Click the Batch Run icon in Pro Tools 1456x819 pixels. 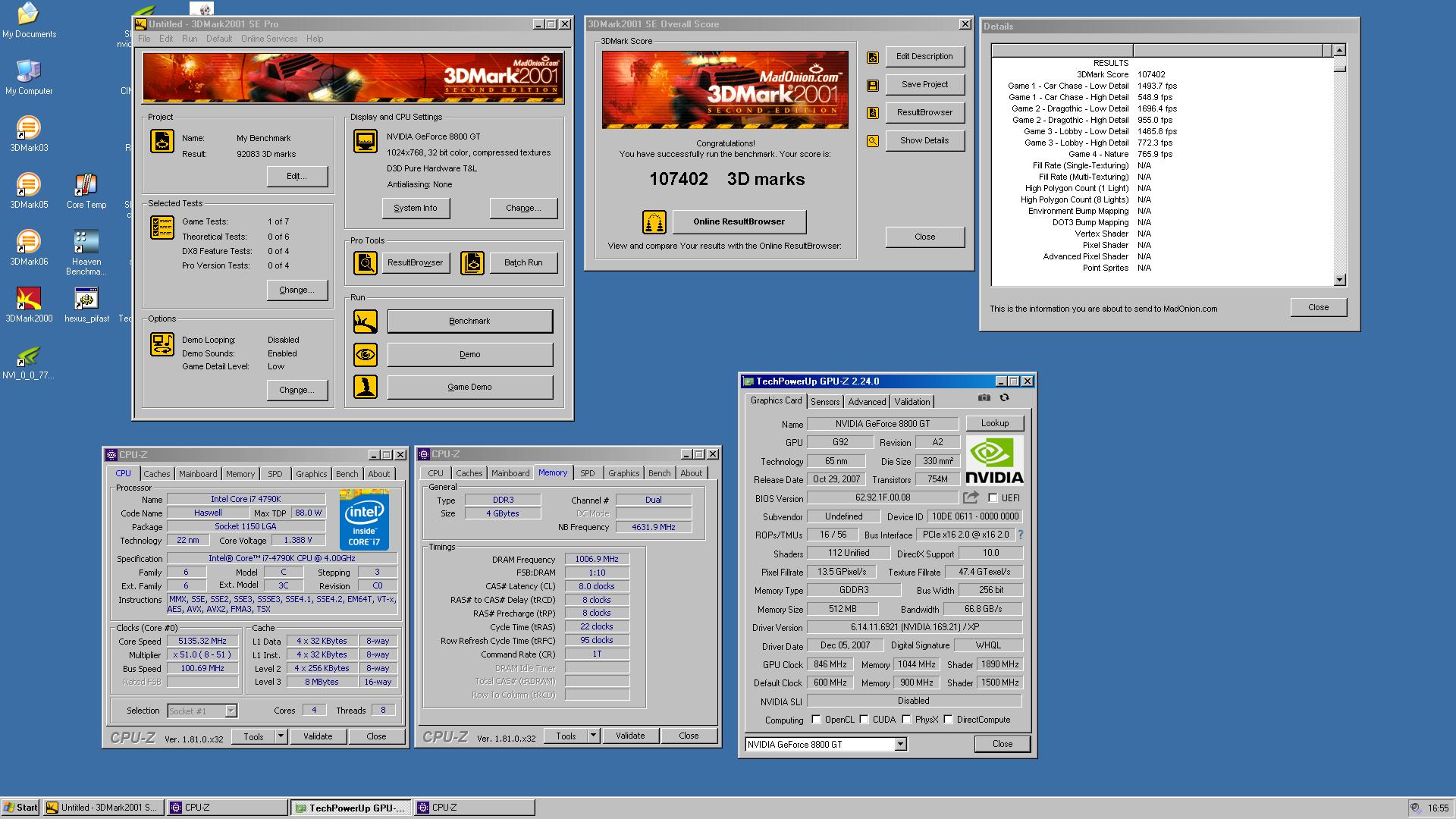(x=472, y=263)
